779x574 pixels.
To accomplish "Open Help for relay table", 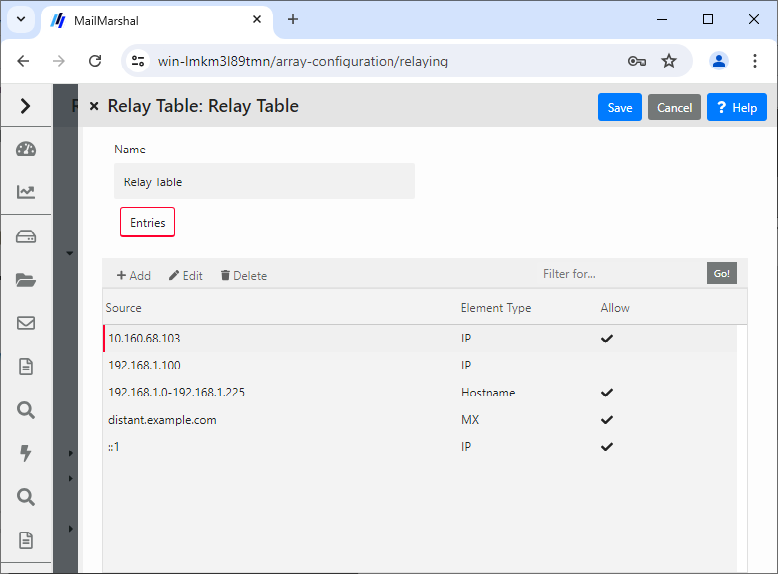I will click(x=737, y=107).
